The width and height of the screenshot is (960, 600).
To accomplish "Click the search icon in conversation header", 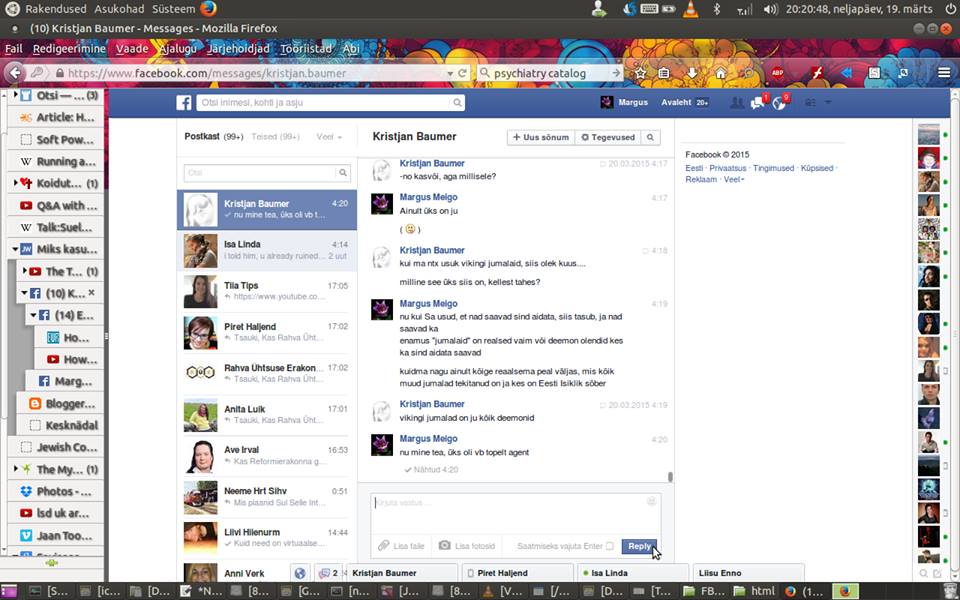I will point(650,137).
